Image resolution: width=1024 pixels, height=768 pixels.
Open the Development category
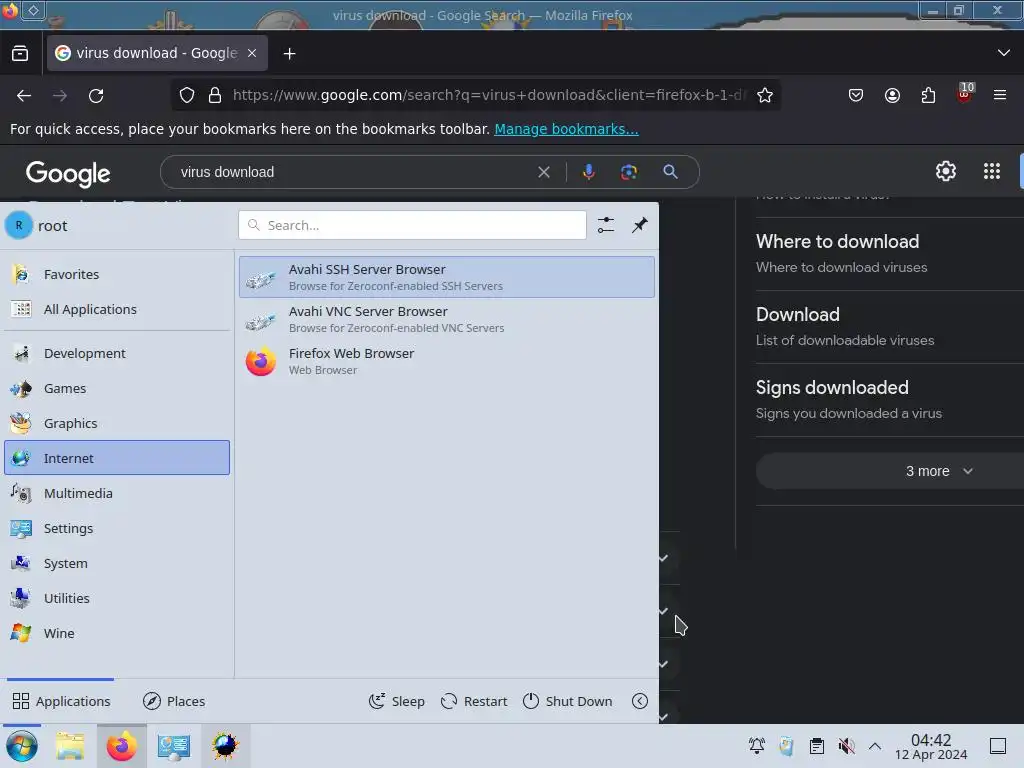117,353
